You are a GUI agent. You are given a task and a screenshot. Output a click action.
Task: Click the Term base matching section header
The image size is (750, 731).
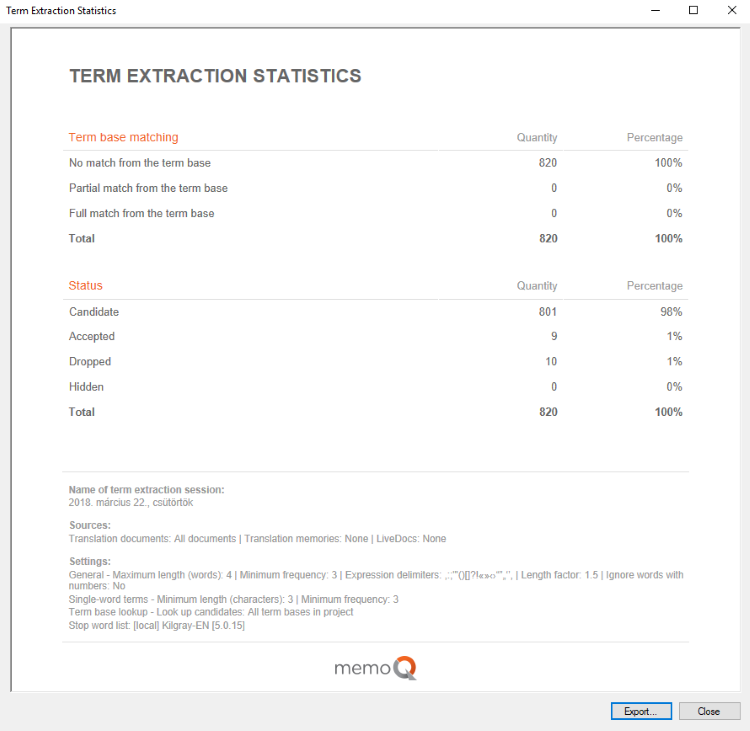pyautogui.click(x=123, y=137)
